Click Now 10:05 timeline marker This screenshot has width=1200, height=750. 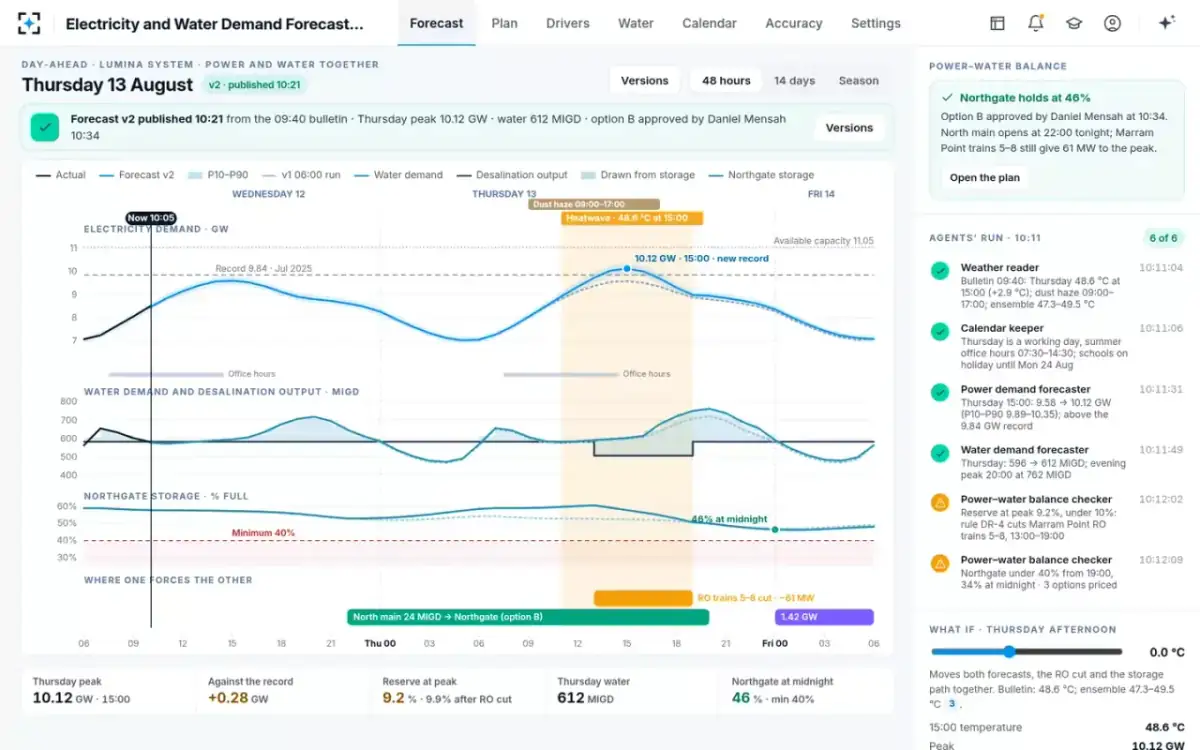point(151,218)
